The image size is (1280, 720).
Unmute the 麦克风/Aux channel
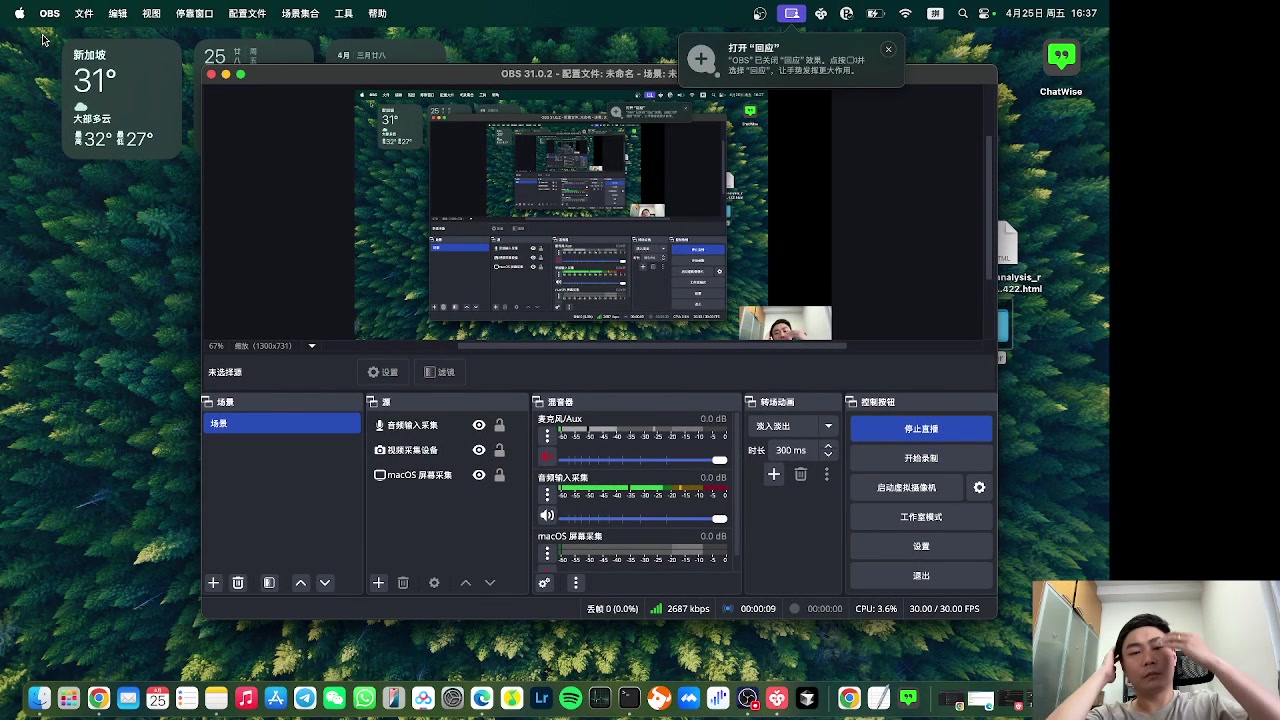pos(546,457)
